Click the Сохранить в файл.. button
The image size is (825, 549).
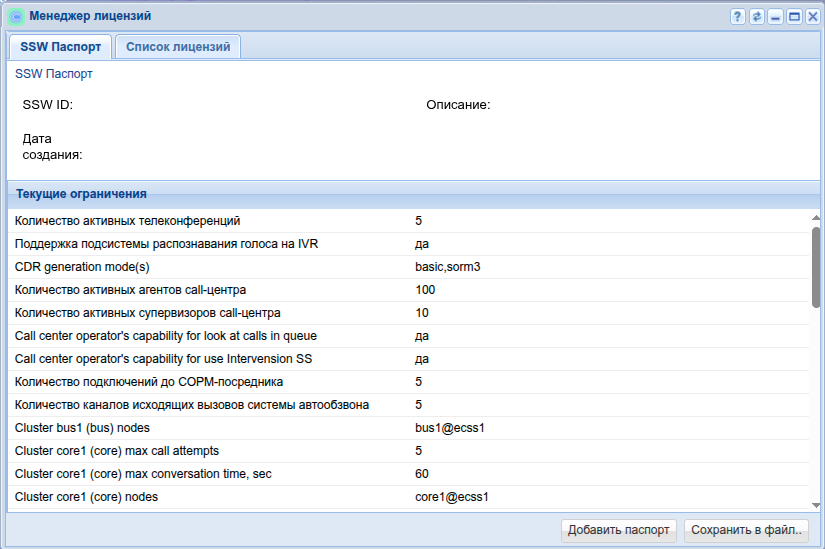[747, 530]
